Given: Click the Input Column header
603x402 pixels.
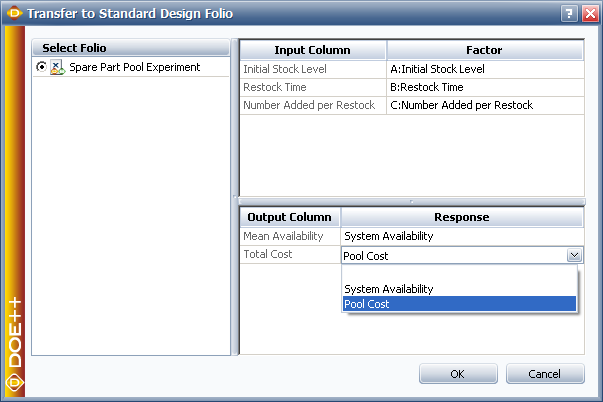Looking at the screenshot, I should [312, 49].
